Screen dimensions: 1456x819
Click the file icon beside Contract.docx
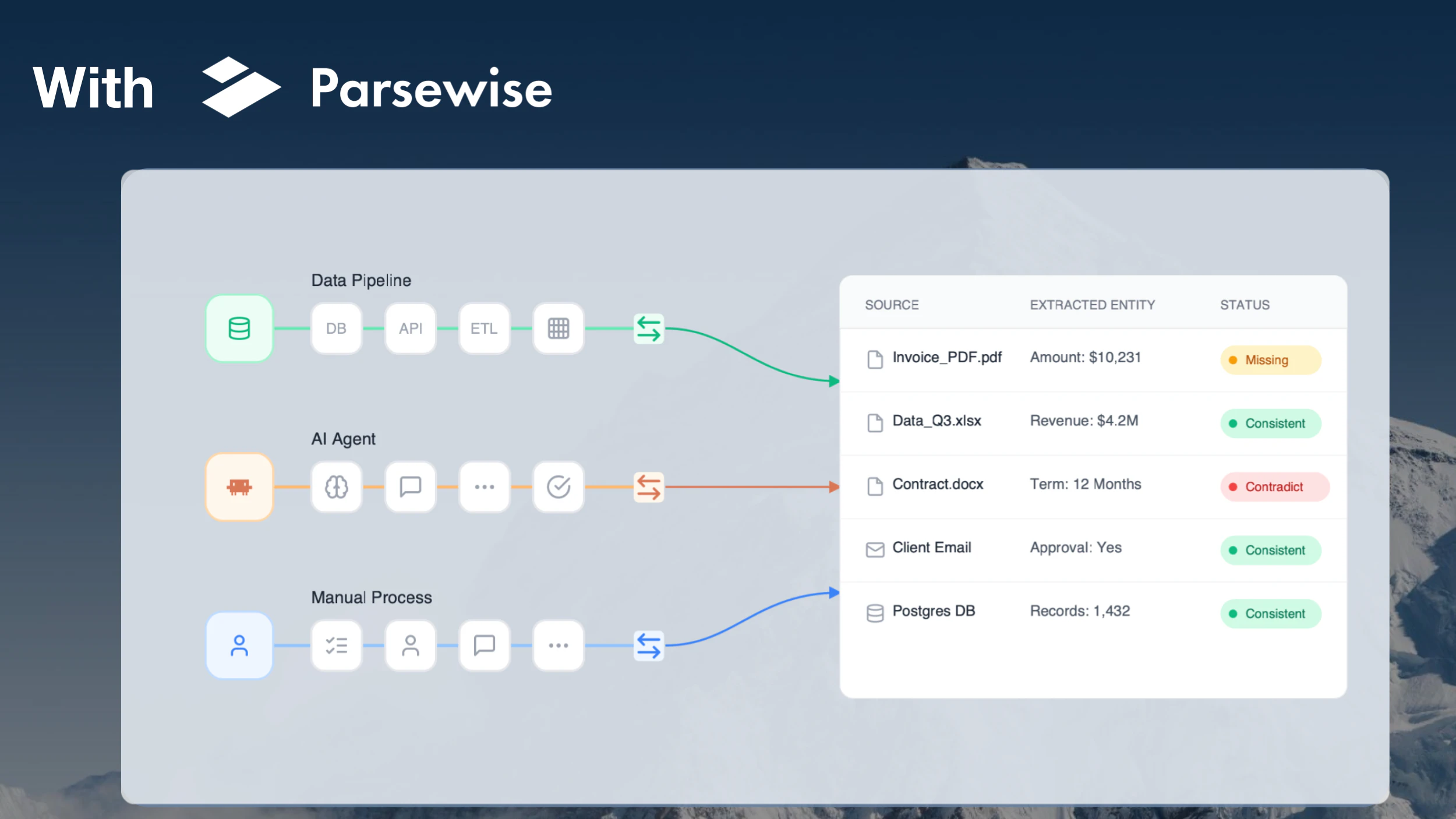[875, 486]
